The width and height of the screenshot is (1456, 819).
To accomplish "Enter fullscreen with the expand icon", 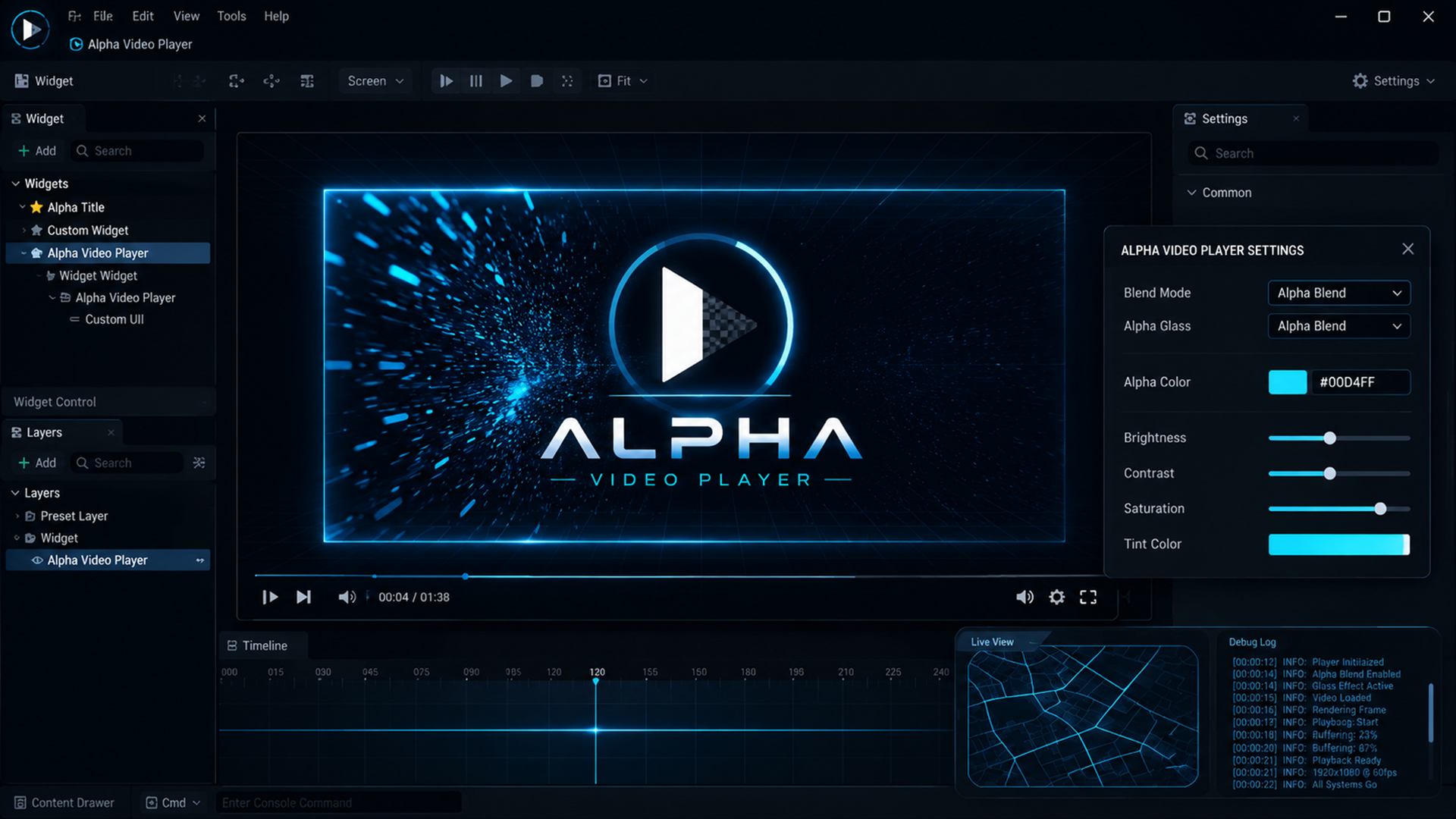I will point(1088,598).
